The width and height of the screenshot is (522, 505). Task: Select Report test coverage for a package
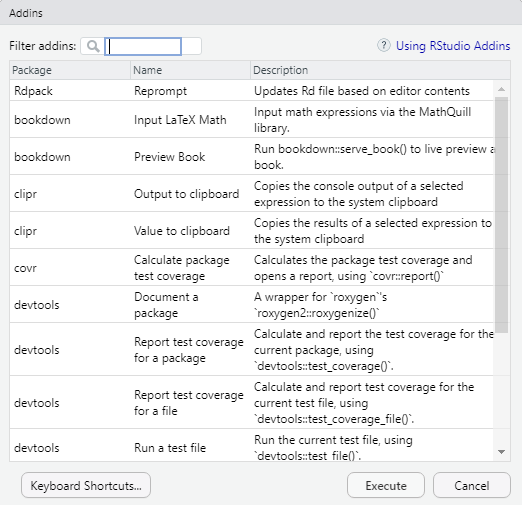click(x=189, y=350)
